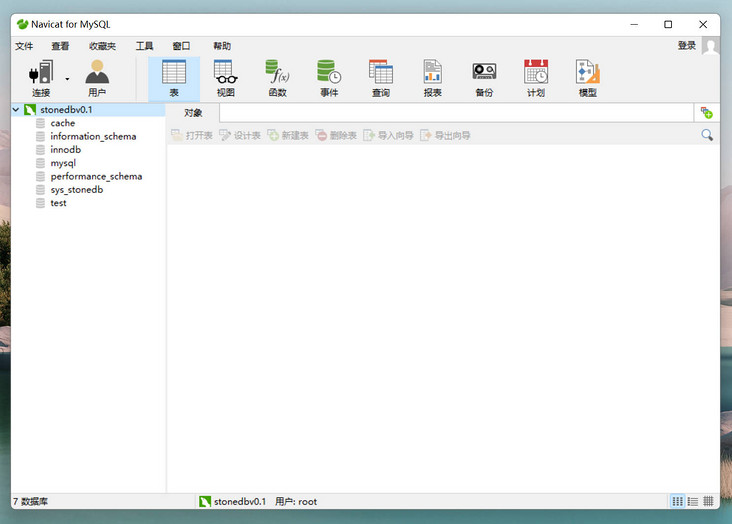Screen dimensions: 732x524
Task: Click the test database cylinder icon
Action: tap(41, 203)
